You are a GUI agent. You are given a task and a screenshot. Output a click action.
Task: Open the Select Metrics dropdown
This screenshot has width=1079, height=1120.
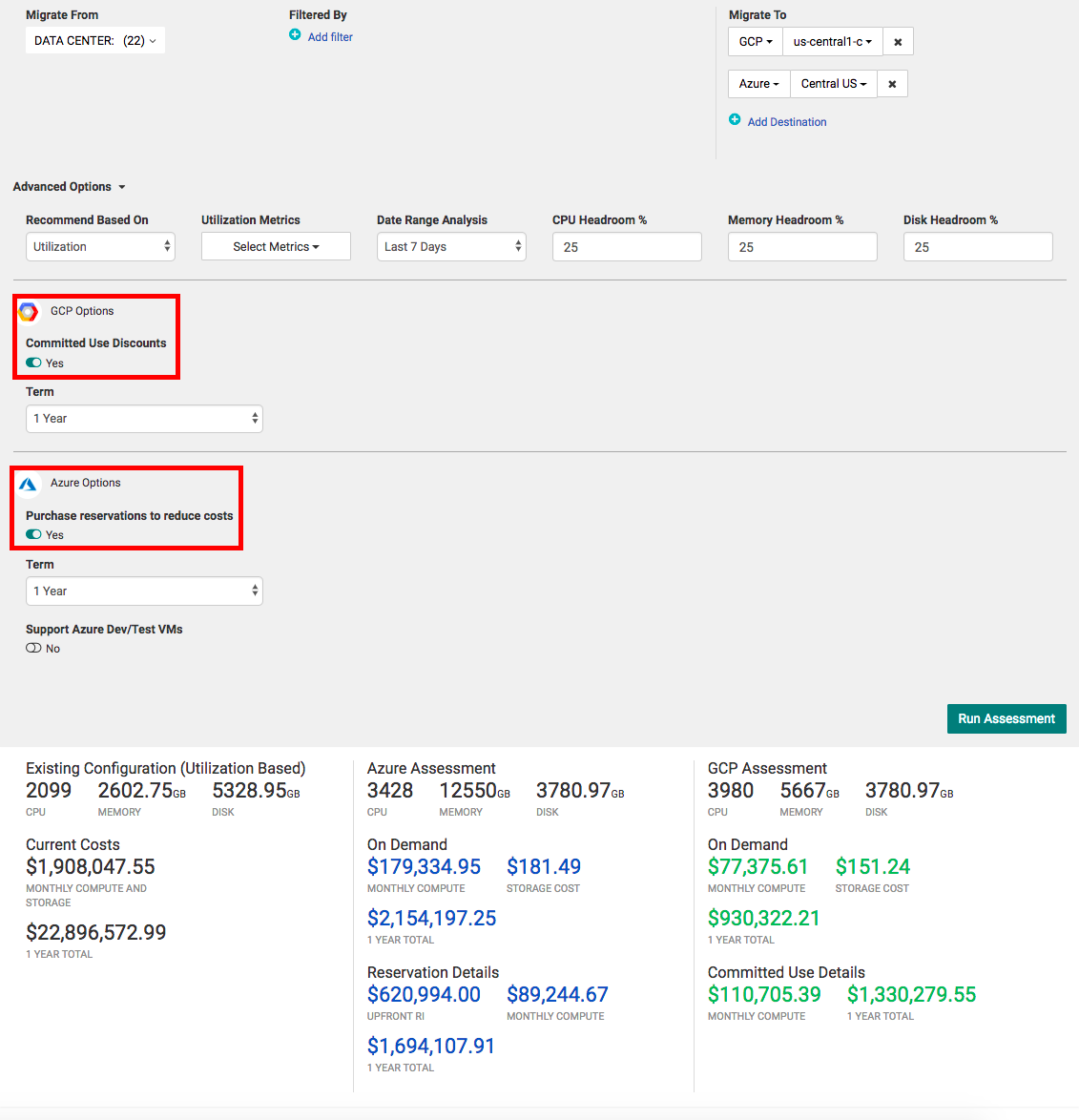point(276,246)
